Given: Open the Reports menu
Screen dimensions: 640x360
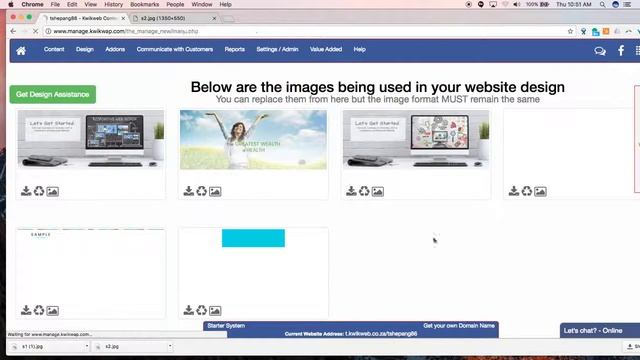Looking at the screenshot, I should click(235, 49).
